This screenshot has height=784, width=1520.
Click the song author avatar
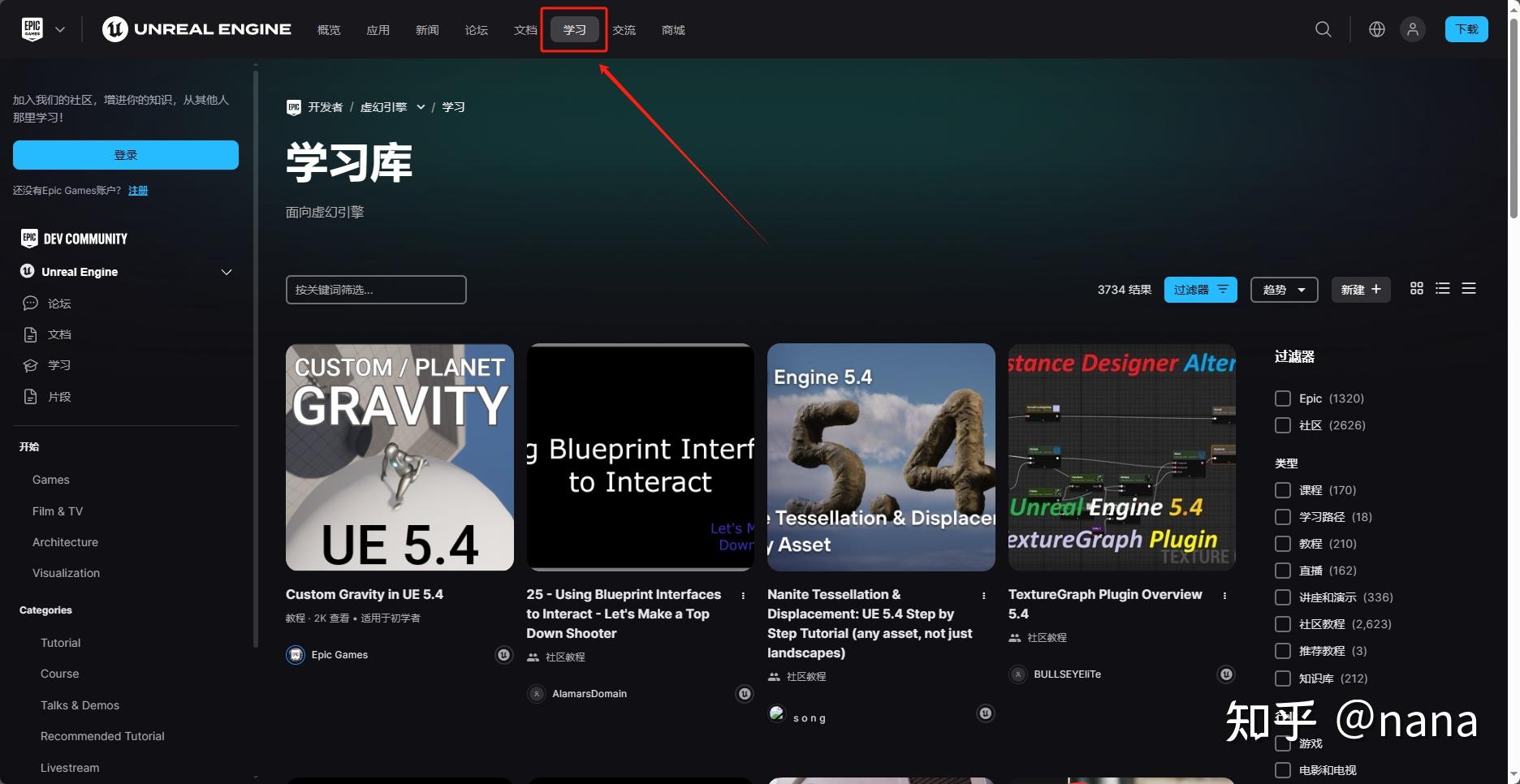pos(777,714)
